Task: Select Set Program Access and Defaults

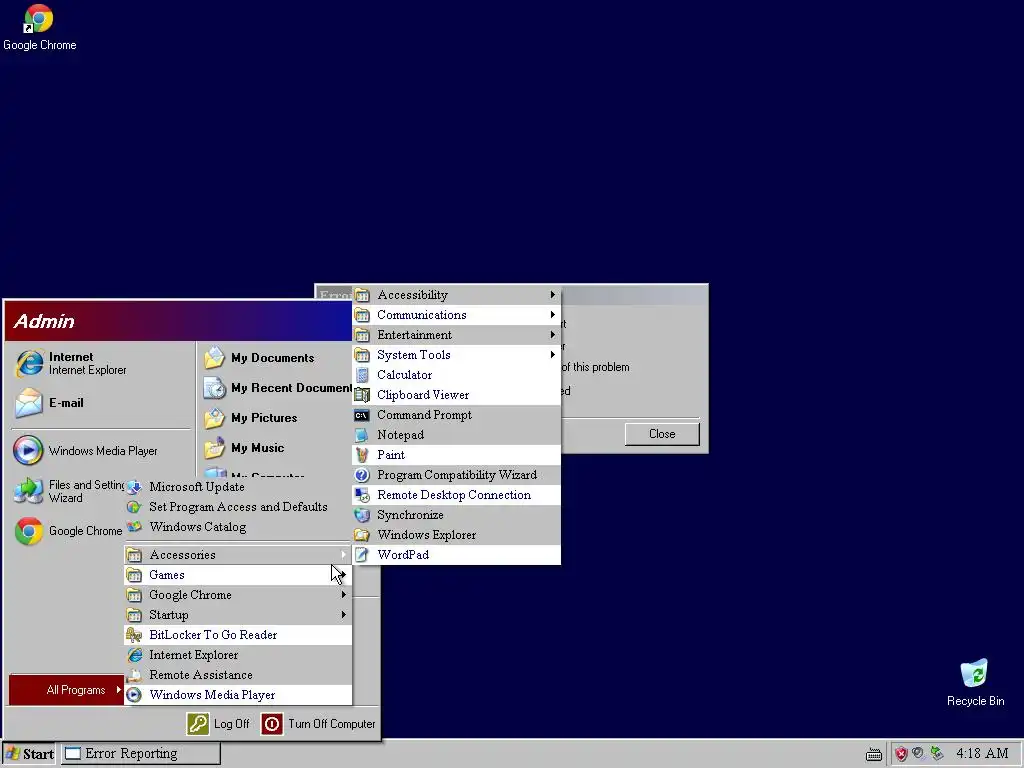Action: click(x=238, y=507)
